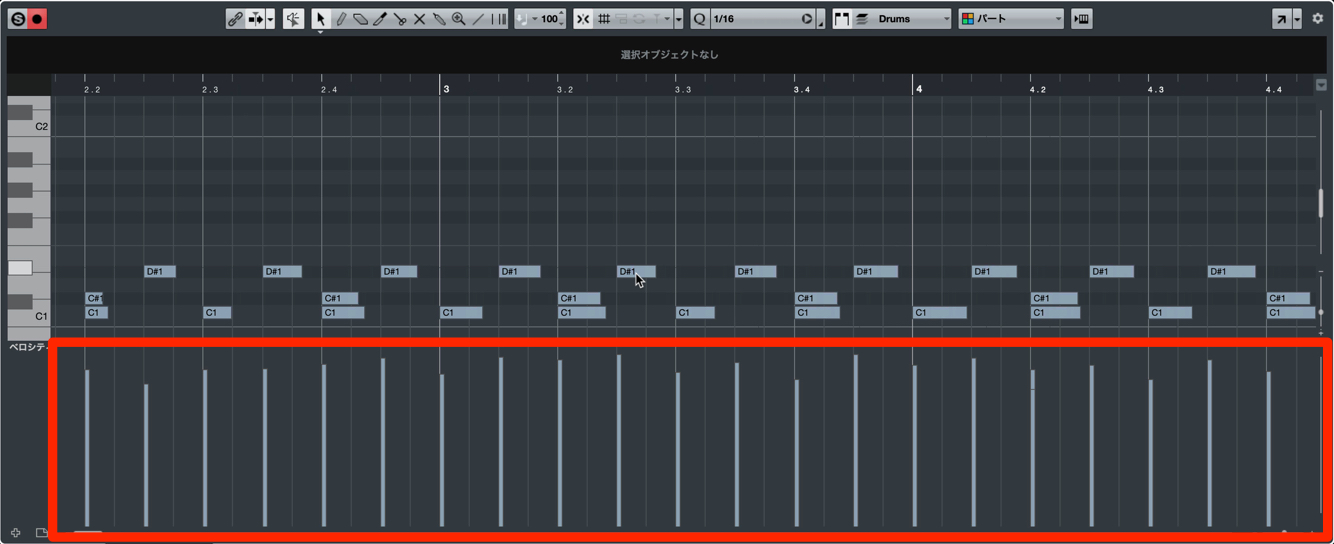Select the Split scissors tool
Screen dimensions: 1334x544
(400, 19)
